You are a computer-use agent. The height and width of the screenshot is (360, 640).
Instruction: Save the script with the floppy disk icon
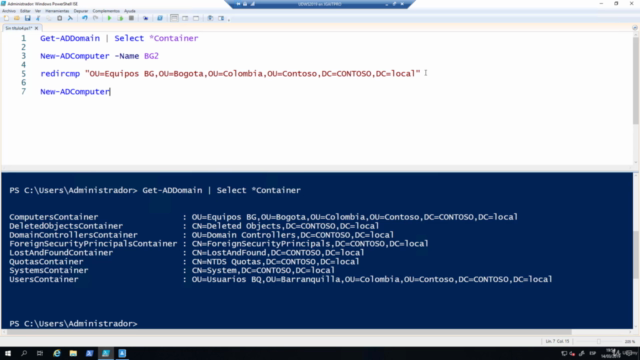pyautogui.click(x=27, y=18)
